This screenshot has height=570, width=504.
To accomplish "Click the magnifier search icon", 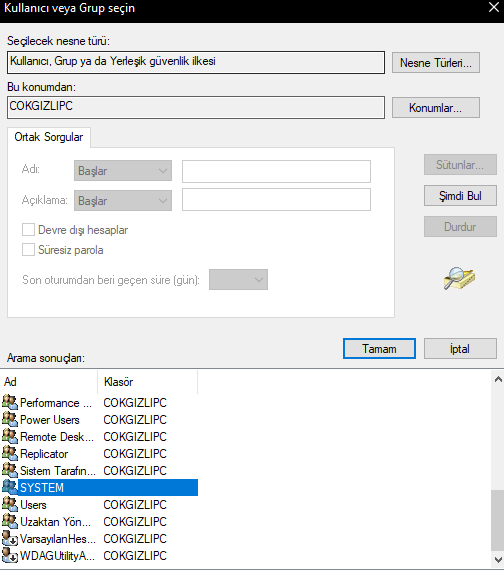I will (x=459, y=278).
